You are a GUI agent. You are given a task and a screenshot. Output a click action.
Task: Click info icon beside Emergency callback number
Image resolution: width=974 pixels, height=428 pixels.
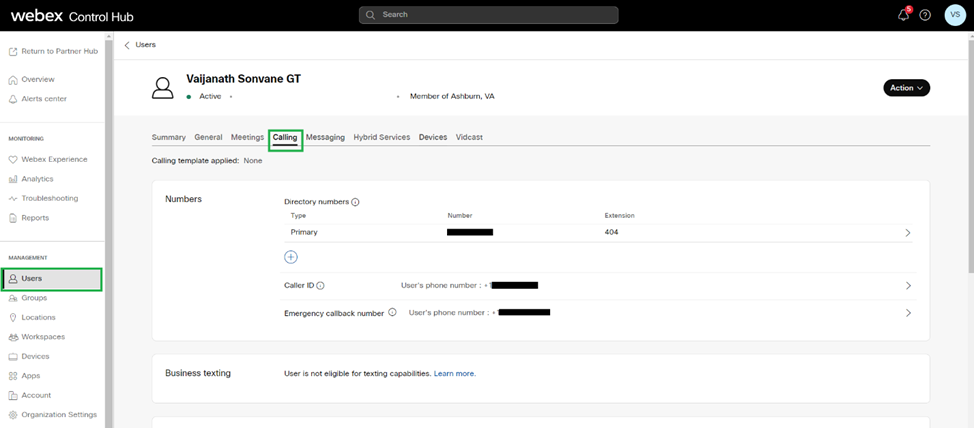point(392,312)
